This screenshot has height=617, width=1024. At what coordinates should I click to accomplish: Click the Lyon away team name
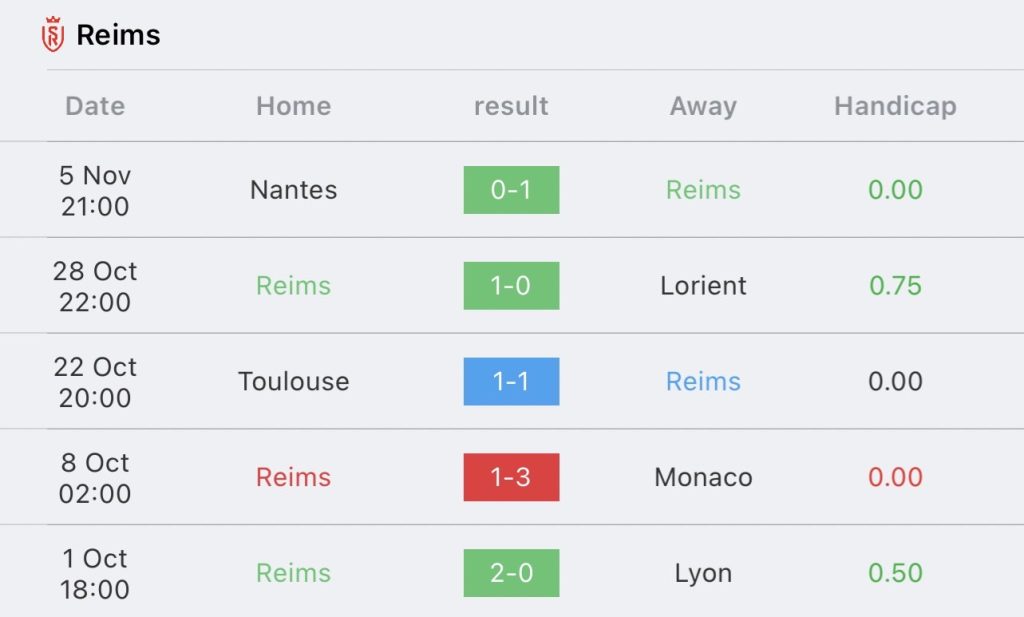(703, 574)
